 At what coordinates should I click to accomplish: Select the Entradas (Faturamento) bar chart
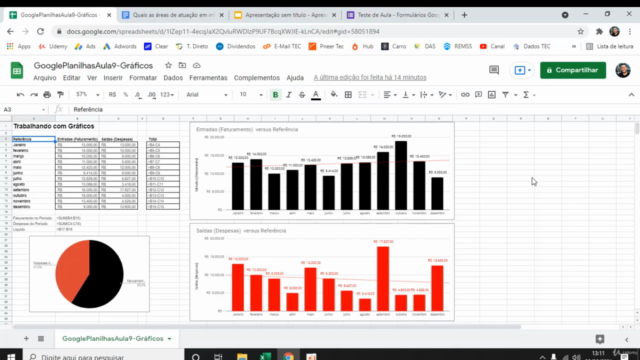coord(322,171)
